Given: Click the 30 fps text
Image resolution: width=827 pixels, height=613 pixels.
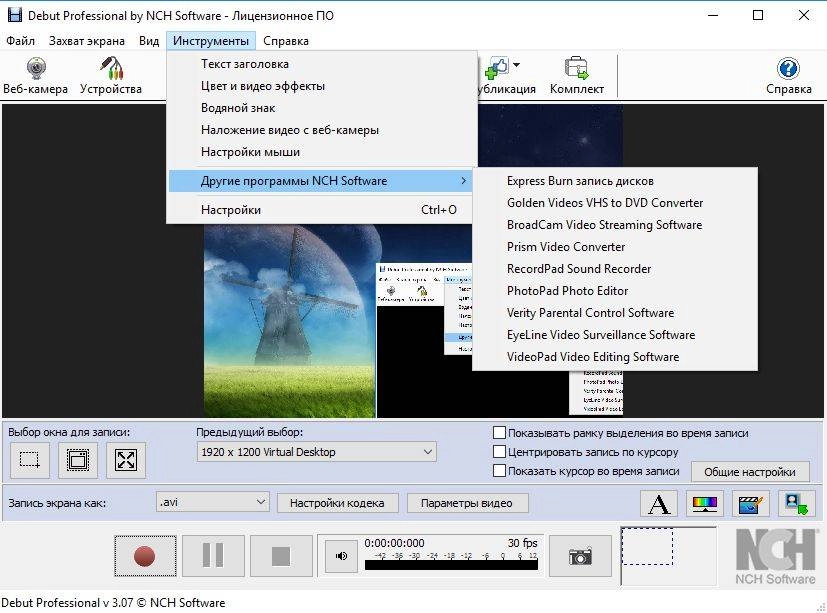Looking at the screenshot, I should (x=523, y=543).
